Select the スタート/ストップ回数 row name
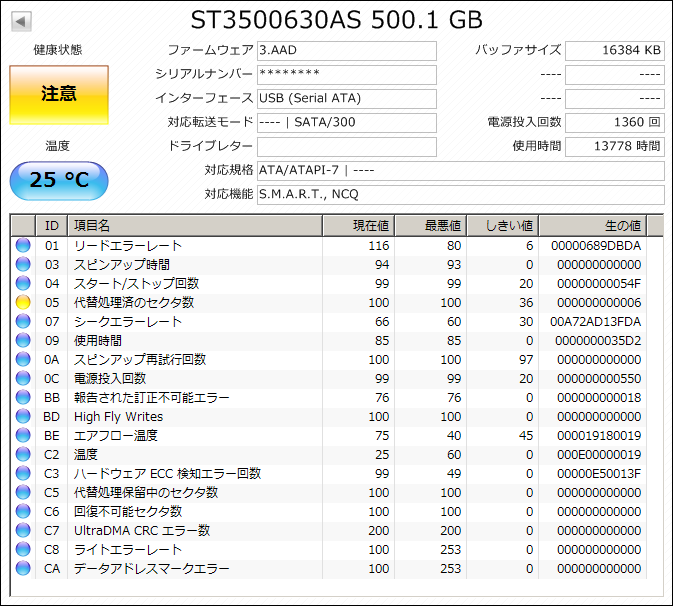673x606 pixels. pos(136,283)
